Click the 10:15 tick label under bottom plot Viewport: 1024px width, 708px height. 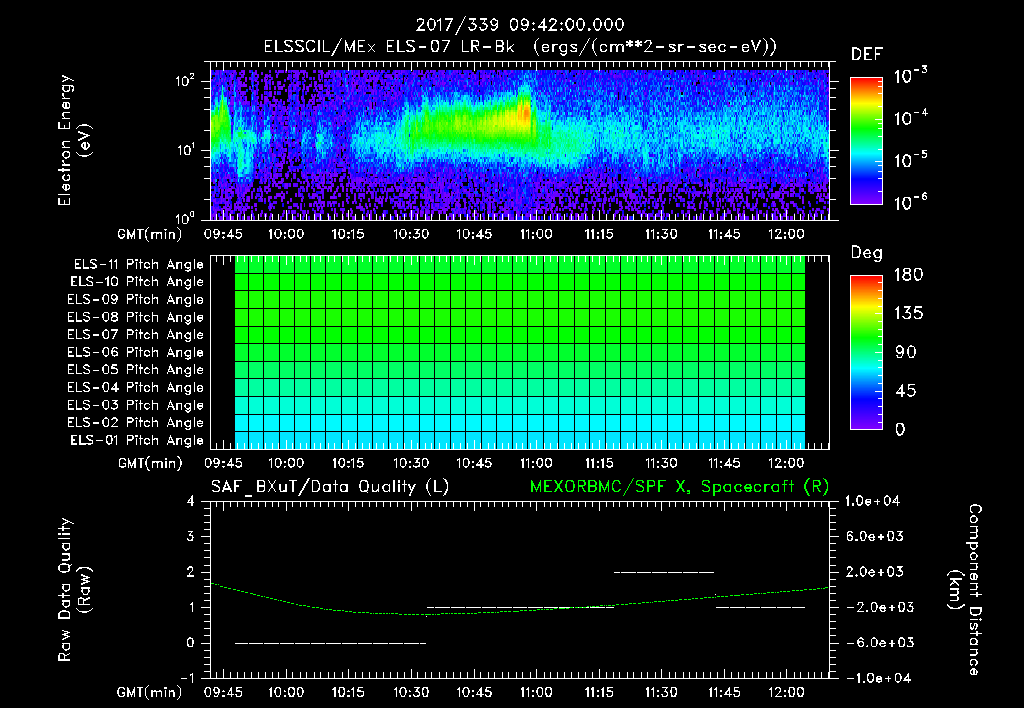(348, 692)
